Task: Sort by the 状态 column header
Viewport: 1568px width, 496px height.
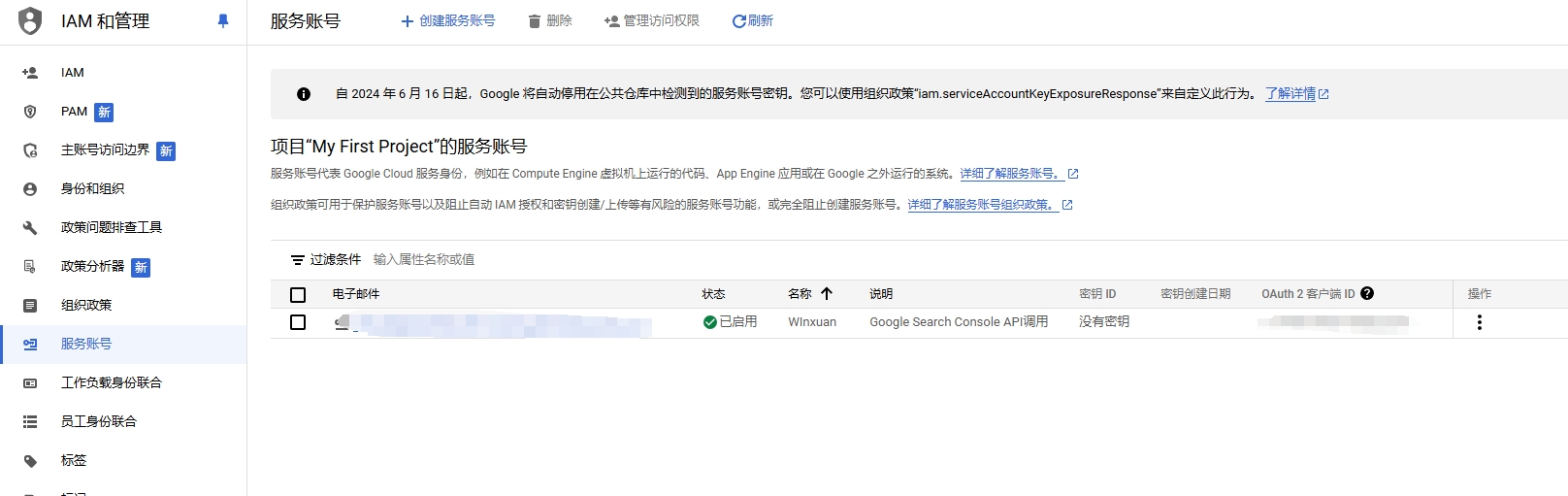Action: 714,294
